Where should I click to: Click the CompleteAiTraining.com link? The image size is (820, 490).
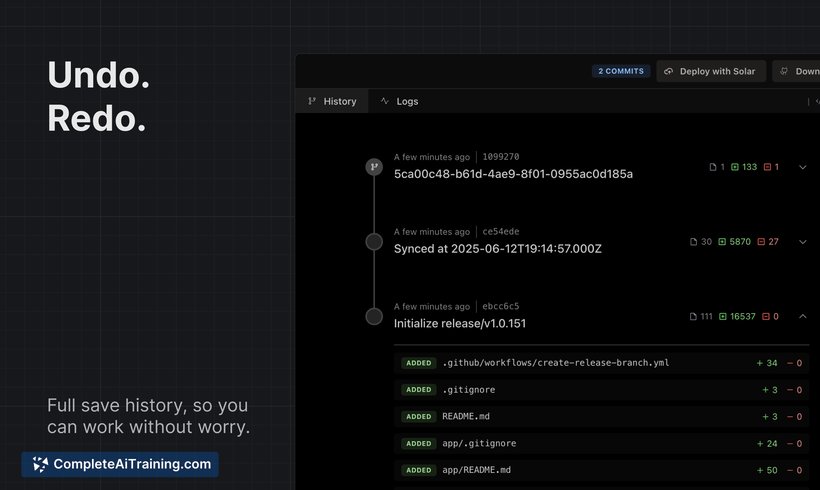[120, 464]
